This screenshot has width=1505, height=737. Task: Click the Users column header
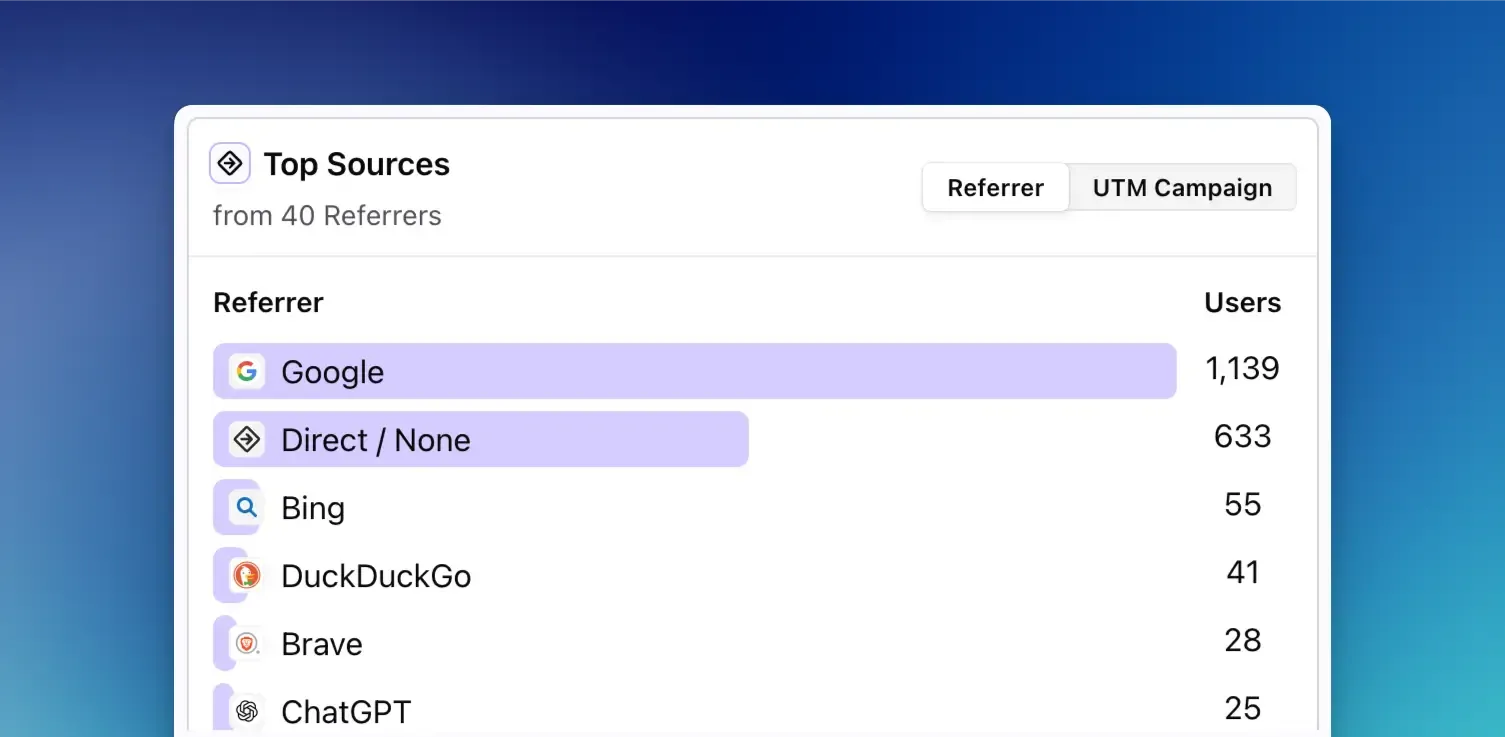pyautogui.click(x=1242, y=302)
